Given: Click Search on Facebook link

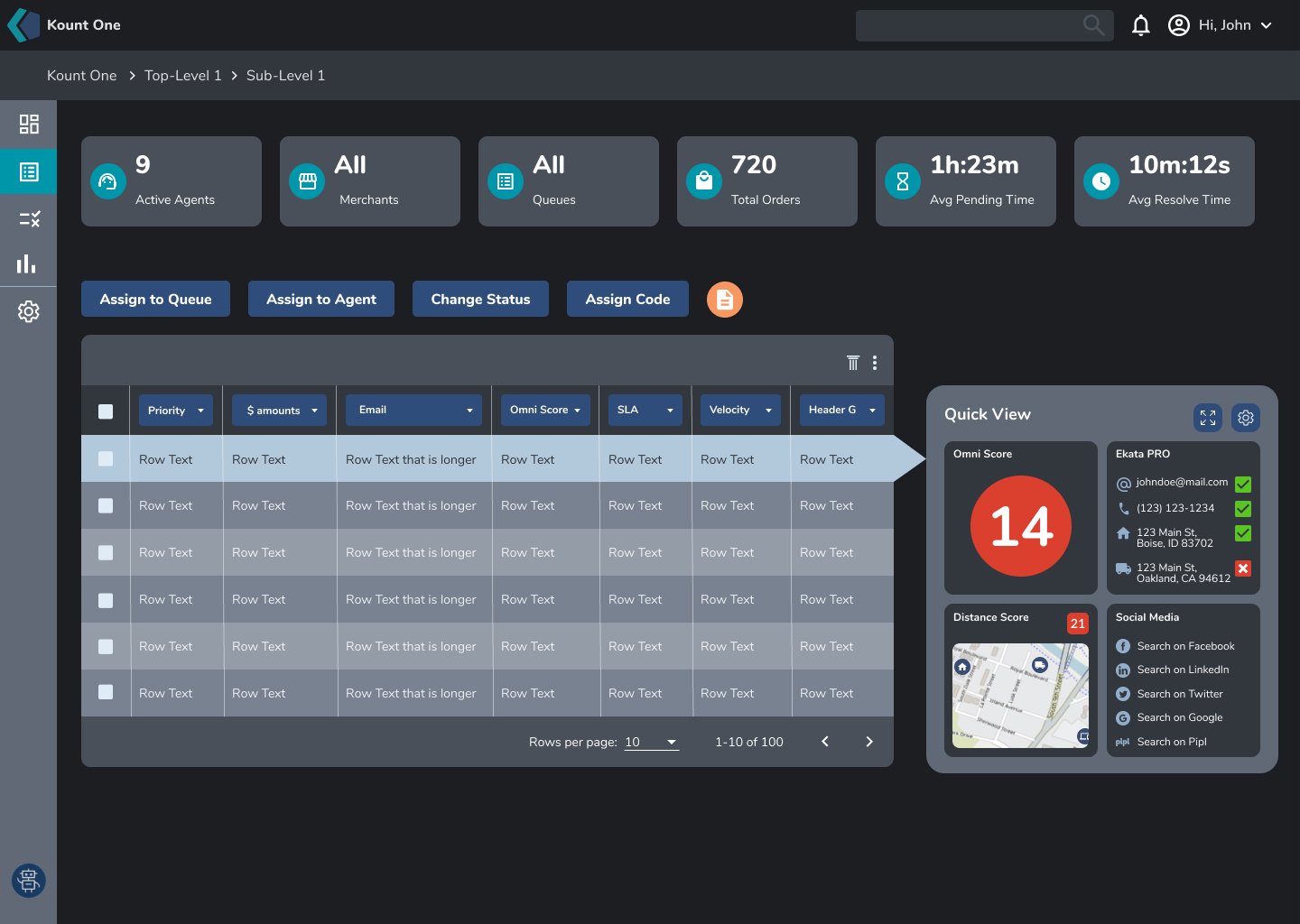Looking at the screenshot, I should pos(1185,646).
